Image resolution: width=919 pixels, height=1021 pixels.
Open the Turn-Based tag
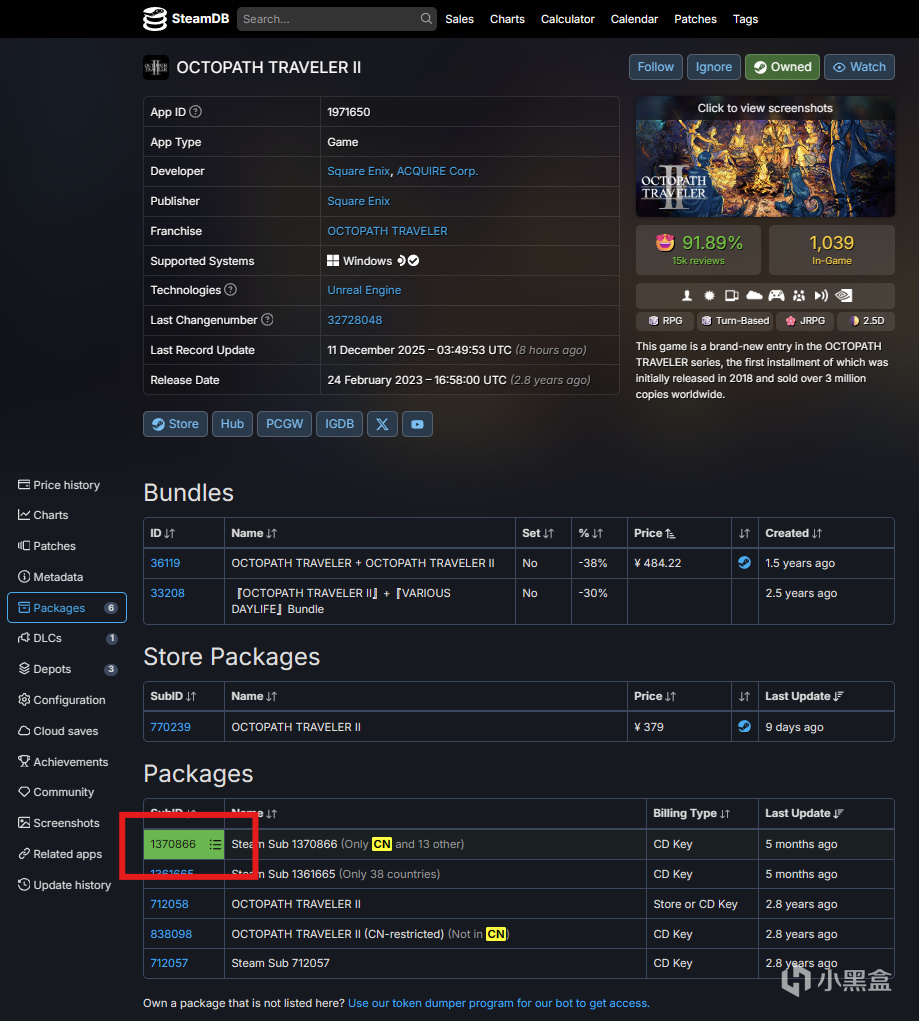(735, 320)
